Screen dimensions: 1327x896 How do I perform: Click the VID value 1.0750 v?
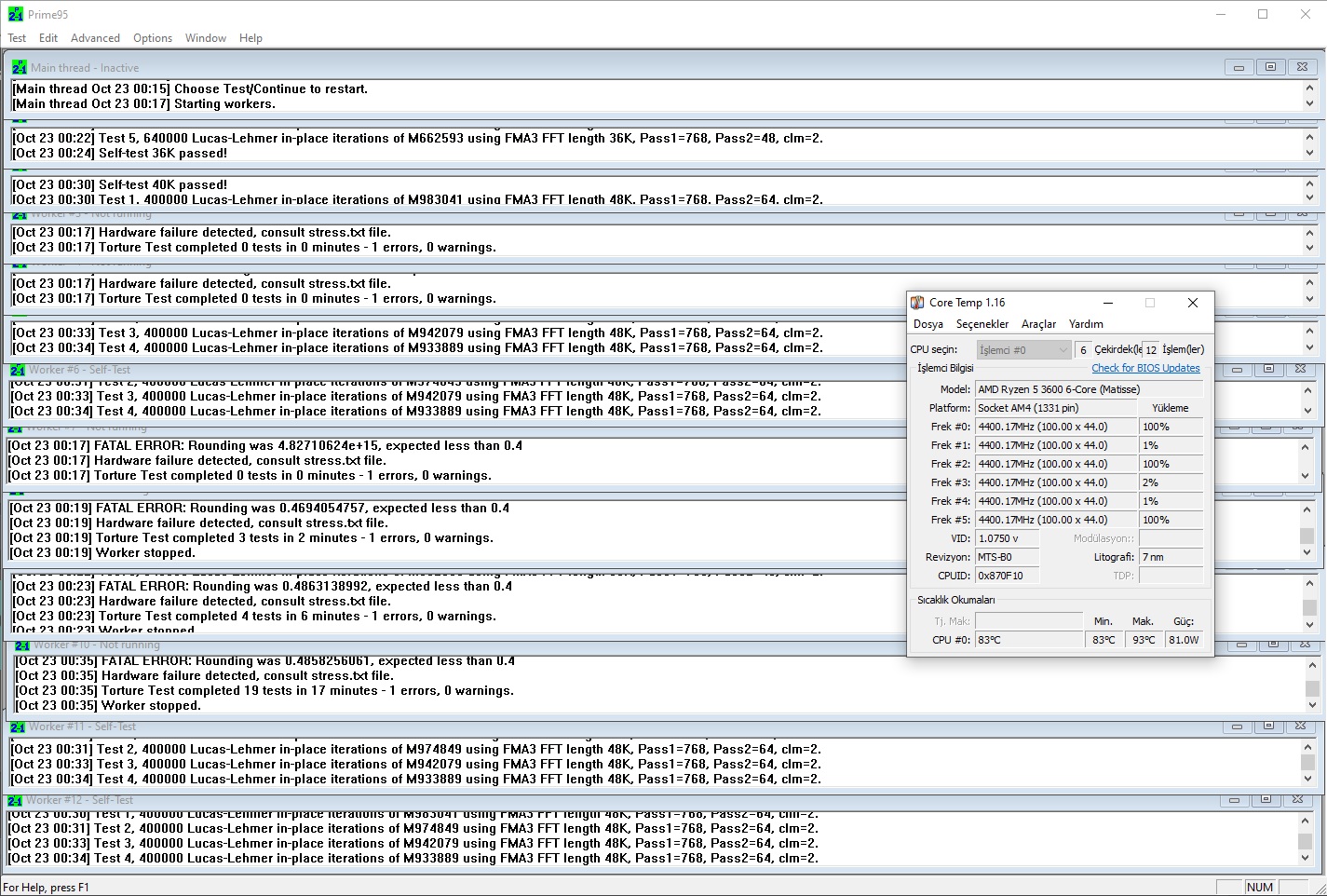[x=1007, y=538]
